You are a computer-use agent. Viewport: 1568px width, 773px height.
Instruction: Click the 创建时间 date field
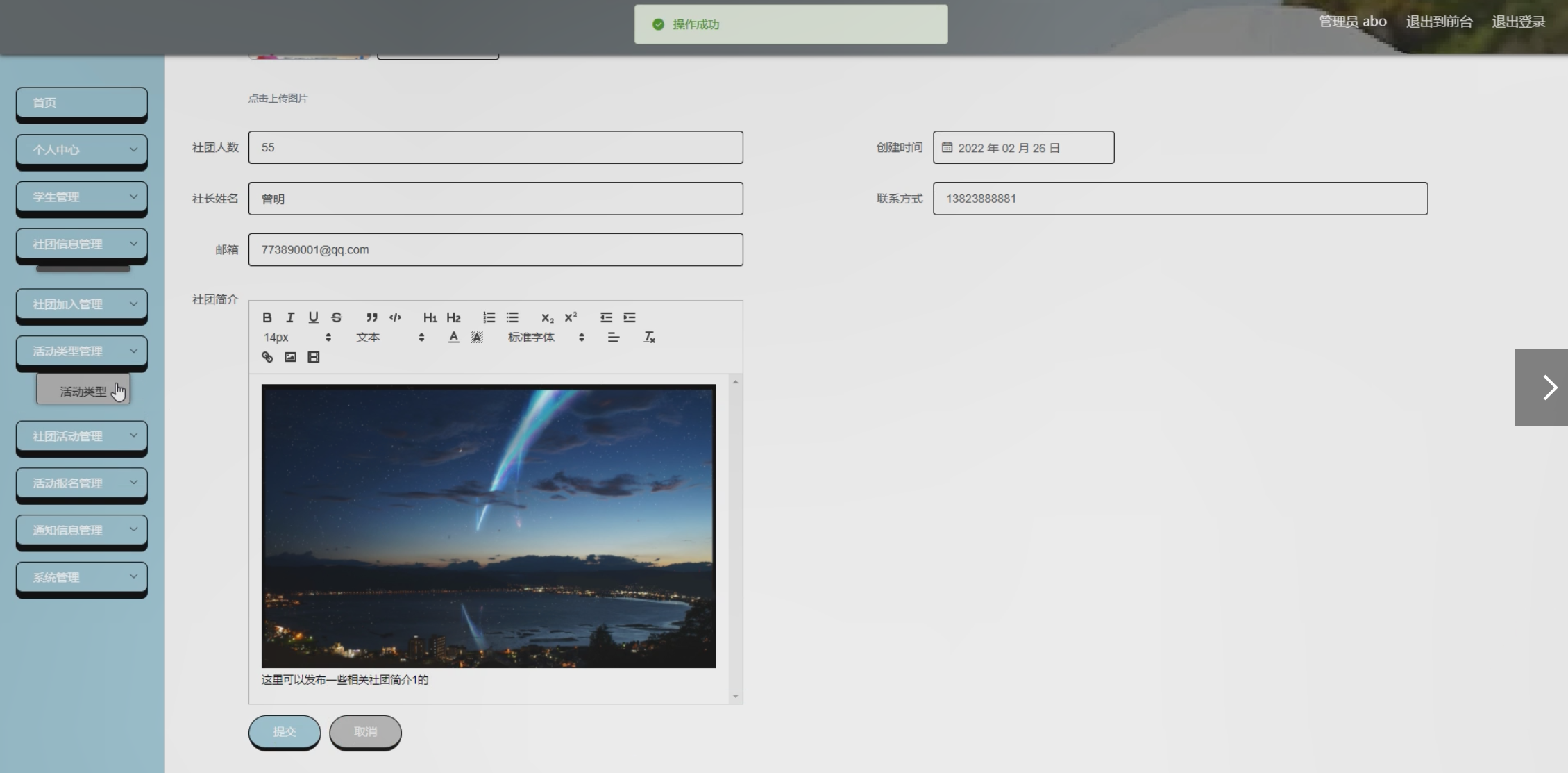point(1023,148)
